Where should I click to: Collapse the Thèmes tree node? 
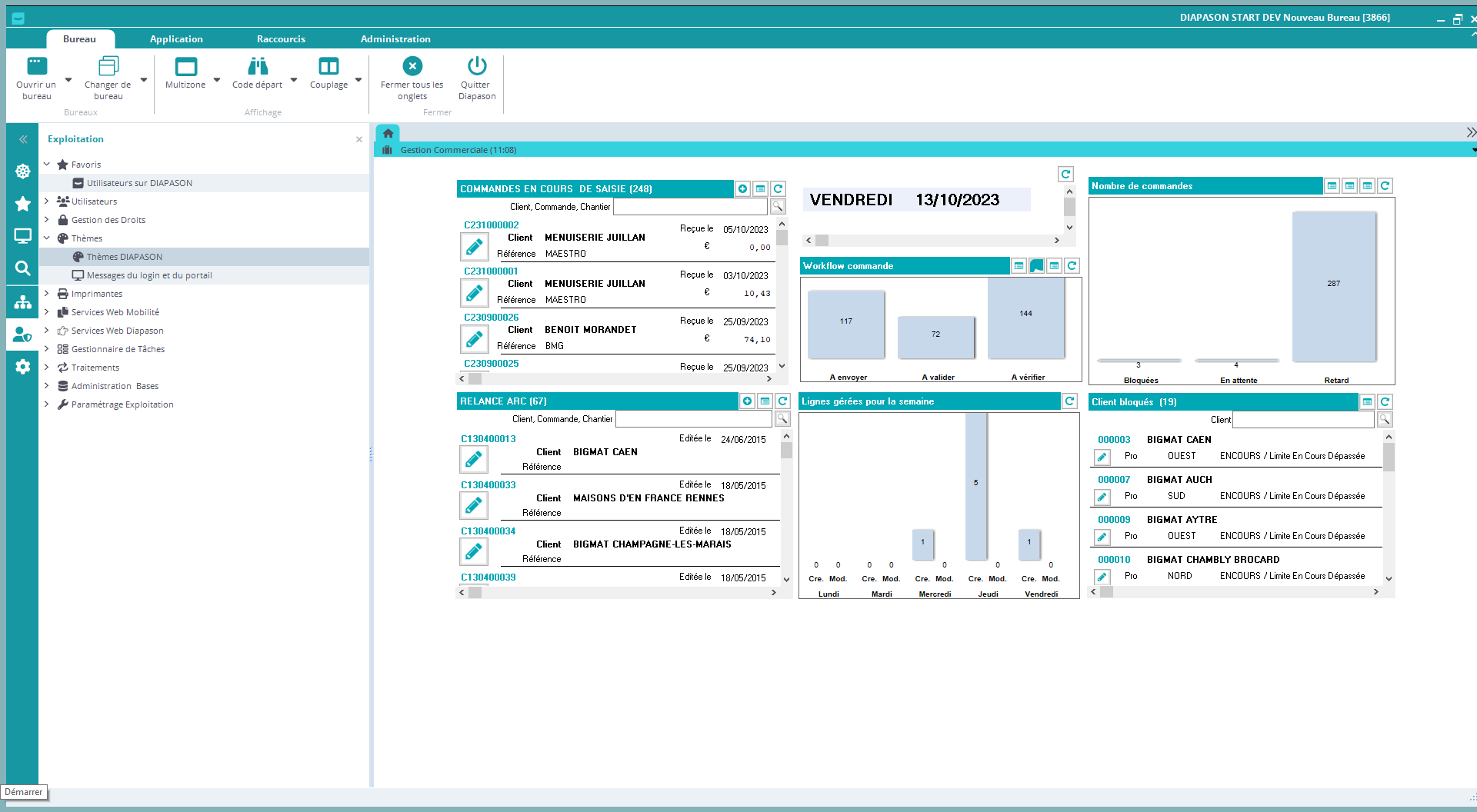47,238
